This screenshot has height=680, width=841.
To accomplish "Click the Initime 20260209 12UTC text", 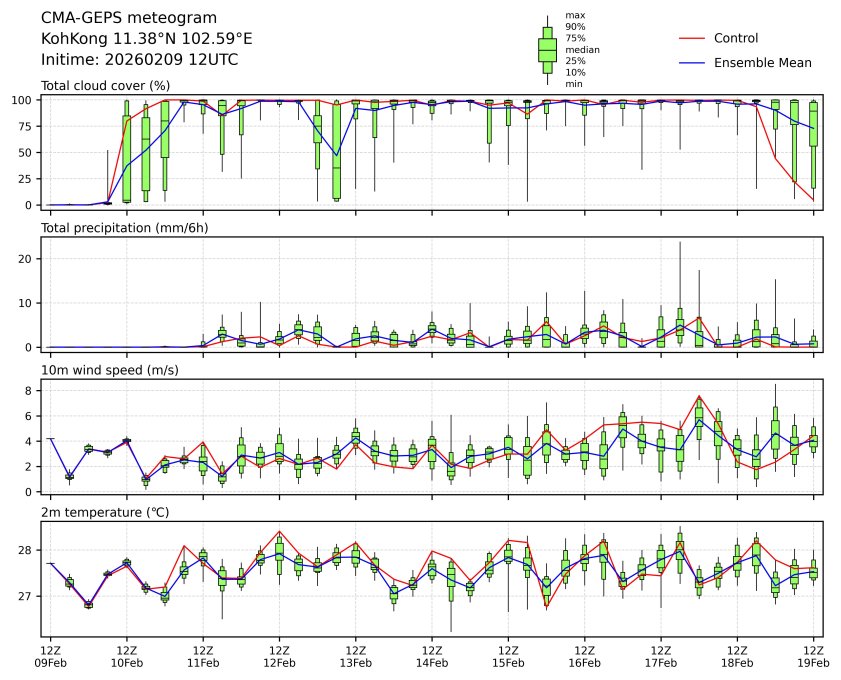I will pos(139,59).
